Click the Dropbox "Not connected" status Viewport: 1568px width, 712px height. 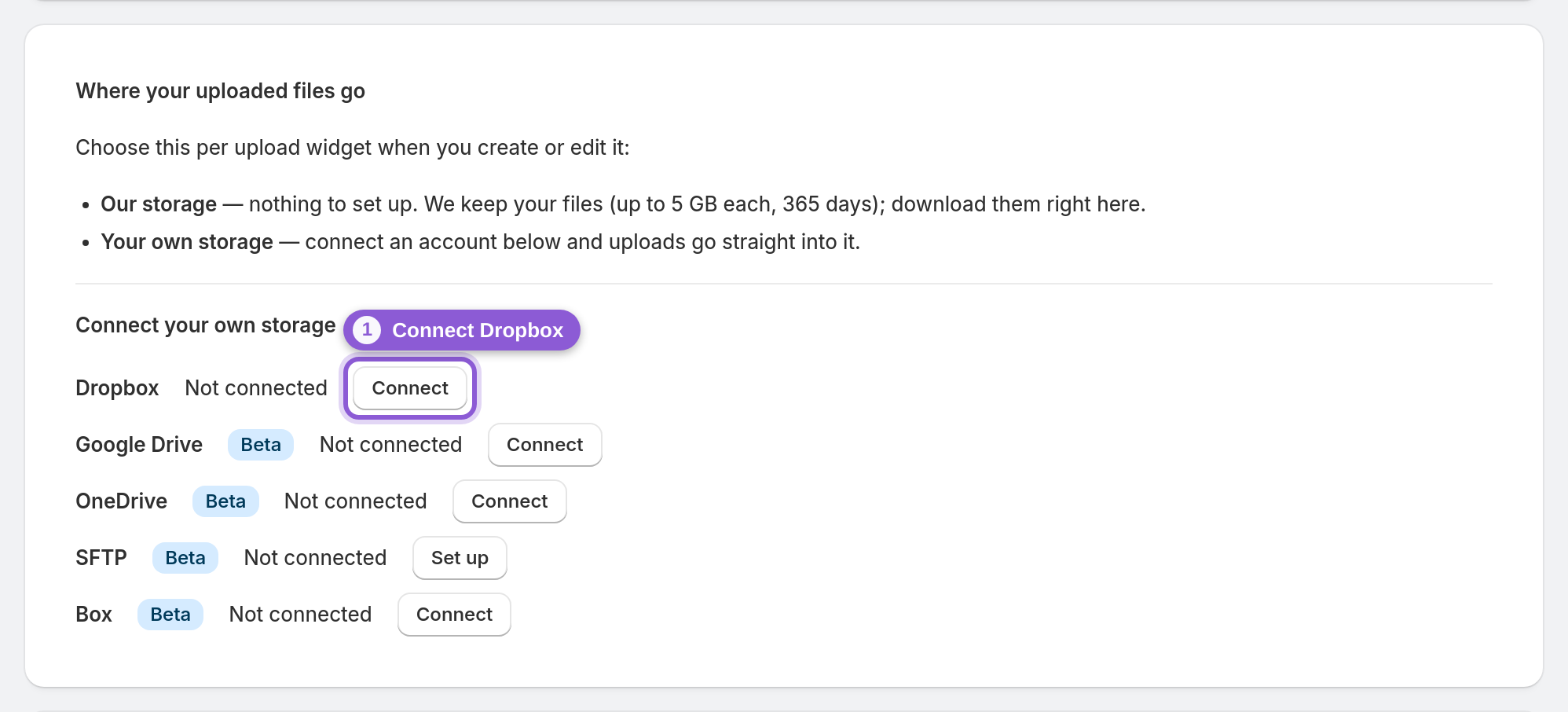[x=256, y=388]
